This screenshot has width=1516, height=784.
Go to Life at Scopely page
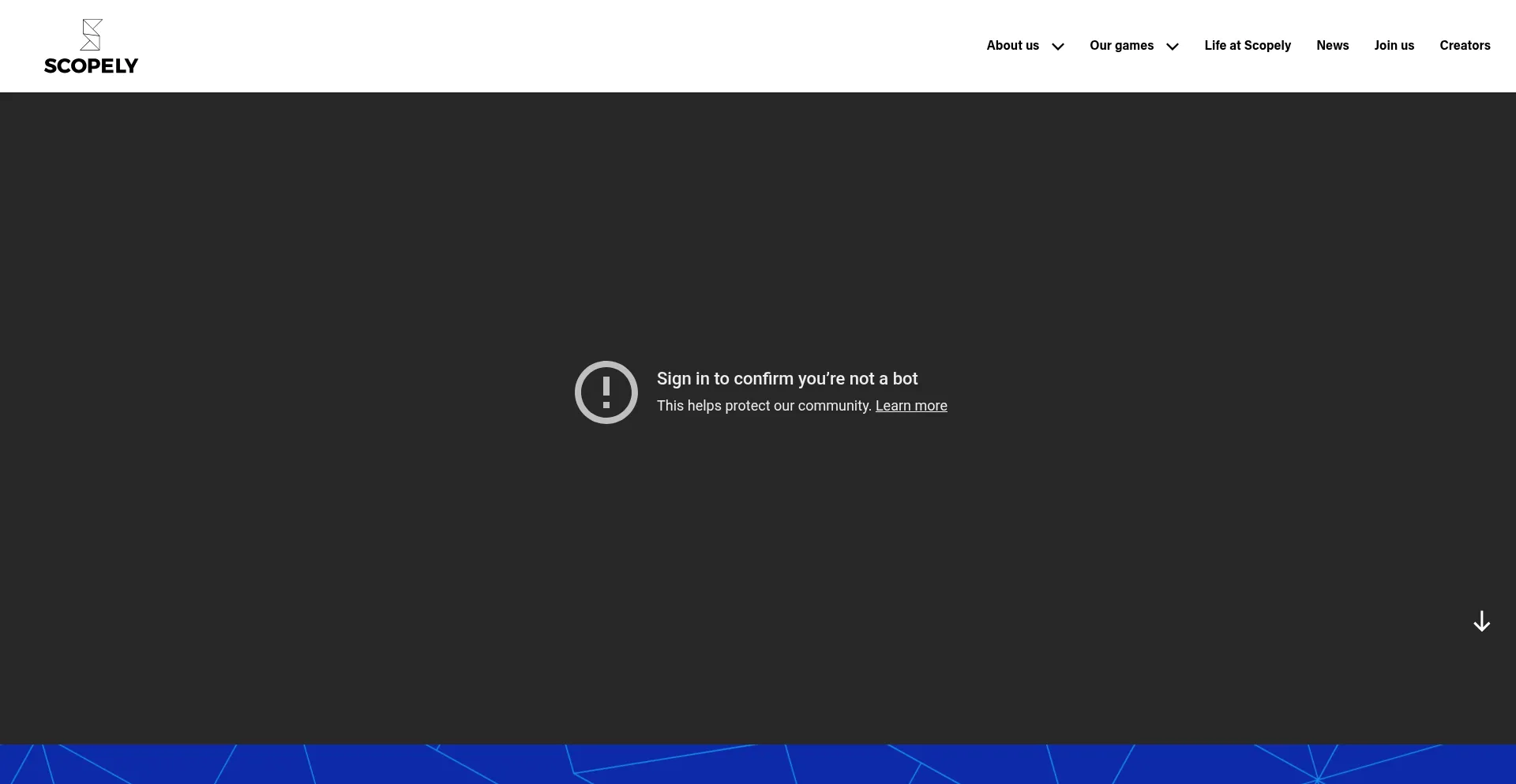(1248, 46)
